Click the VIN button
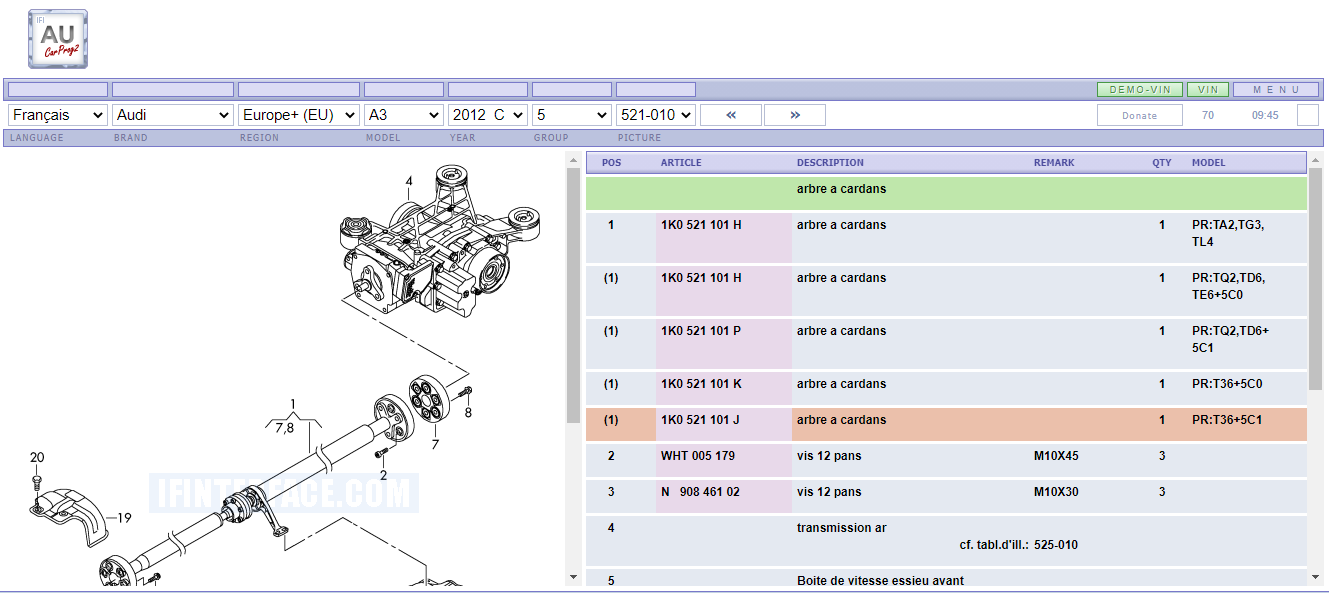 point(1208,89)
